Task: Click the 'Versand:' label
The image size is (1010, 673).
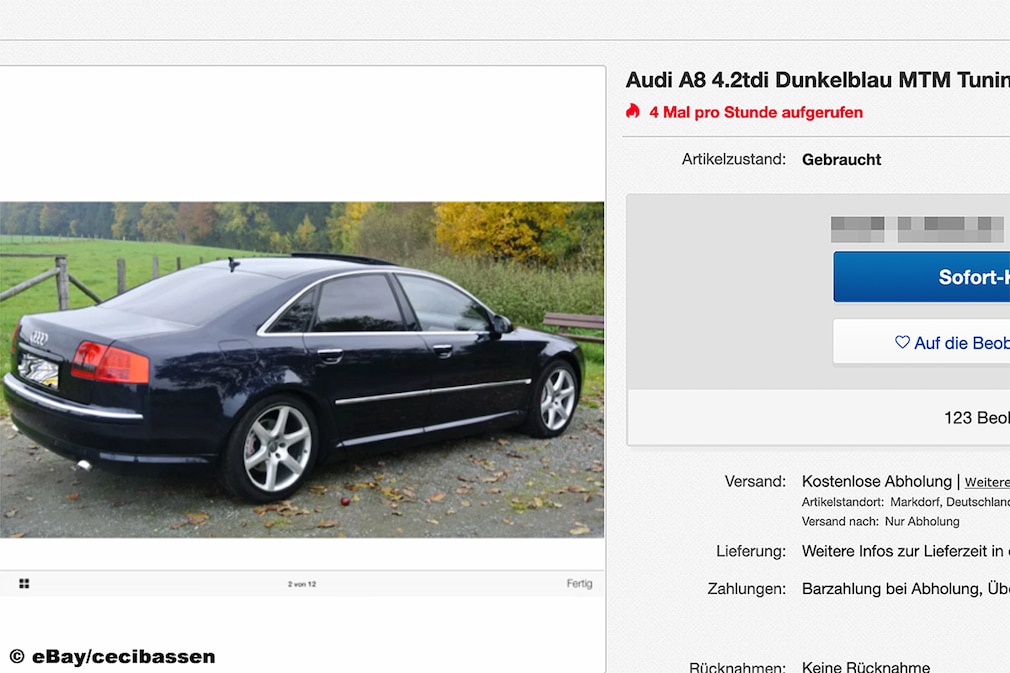Action: tap(755, 481)
